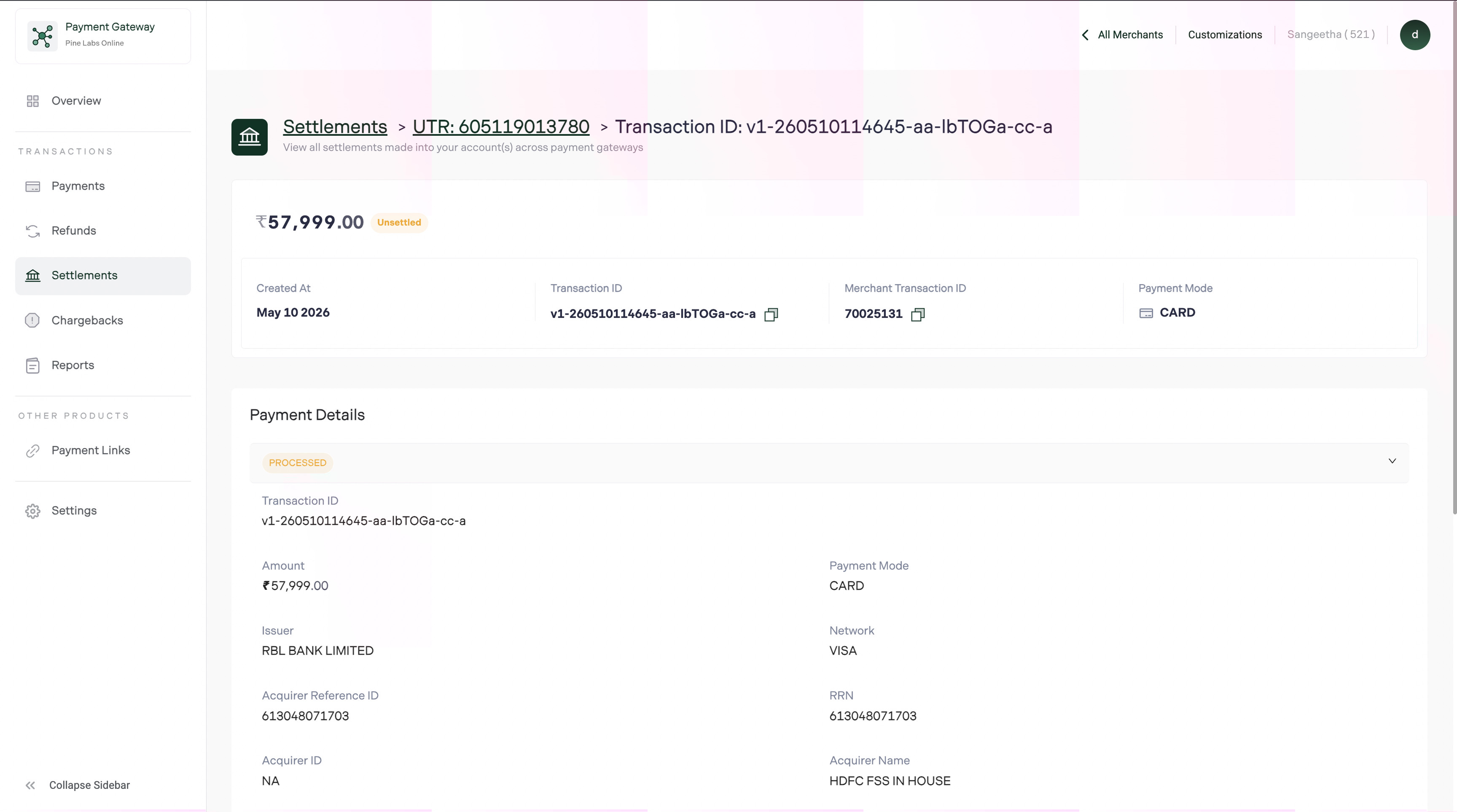
Task: Click the Payments card icon in the sidebar
Action: tap(33, 187)
